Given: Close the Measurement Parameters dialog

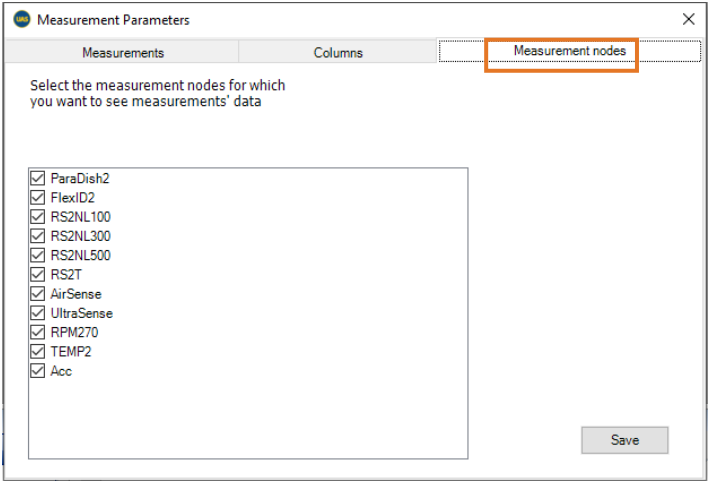Looking at the screenshot, I should [688, 19].
